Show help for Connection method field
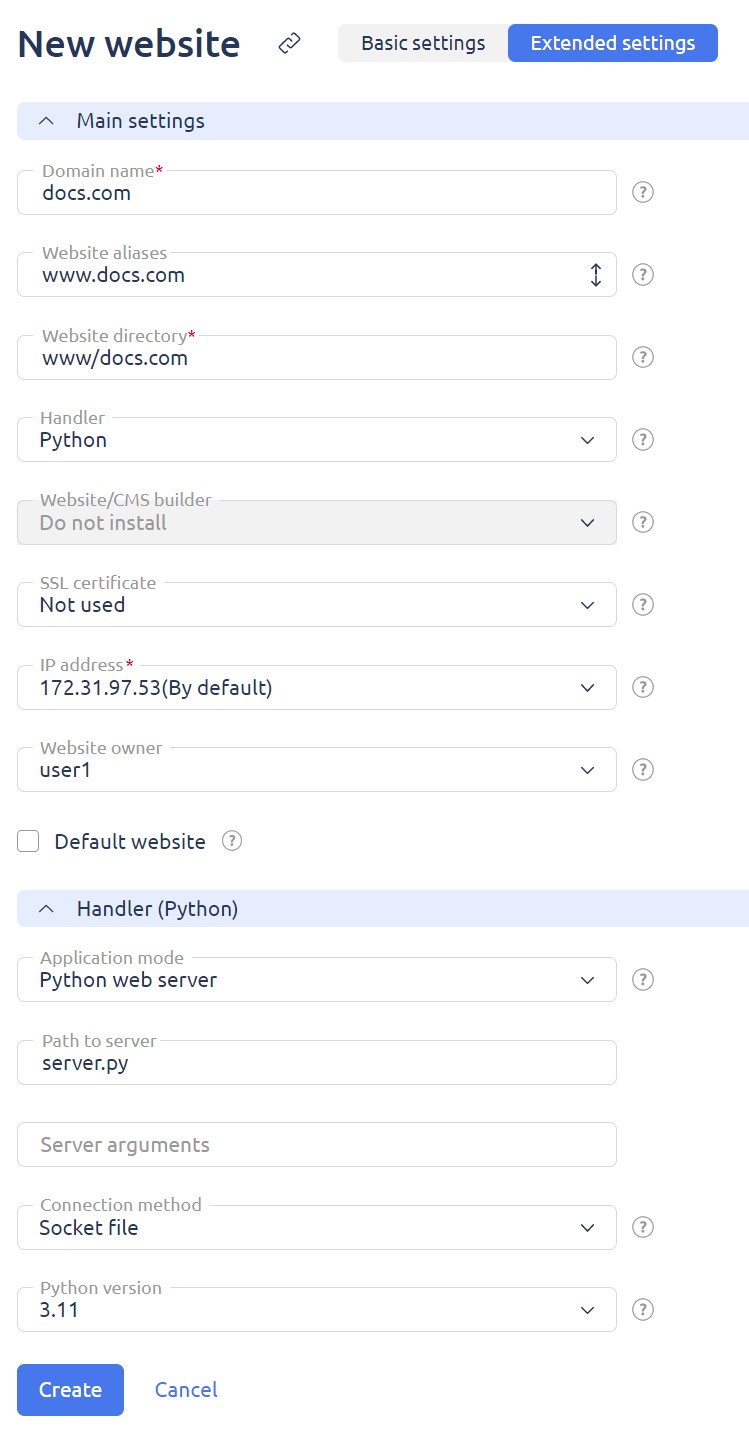Viewport: 749px width, 1429px height. pyautogui.click(x=644, y=1227)
